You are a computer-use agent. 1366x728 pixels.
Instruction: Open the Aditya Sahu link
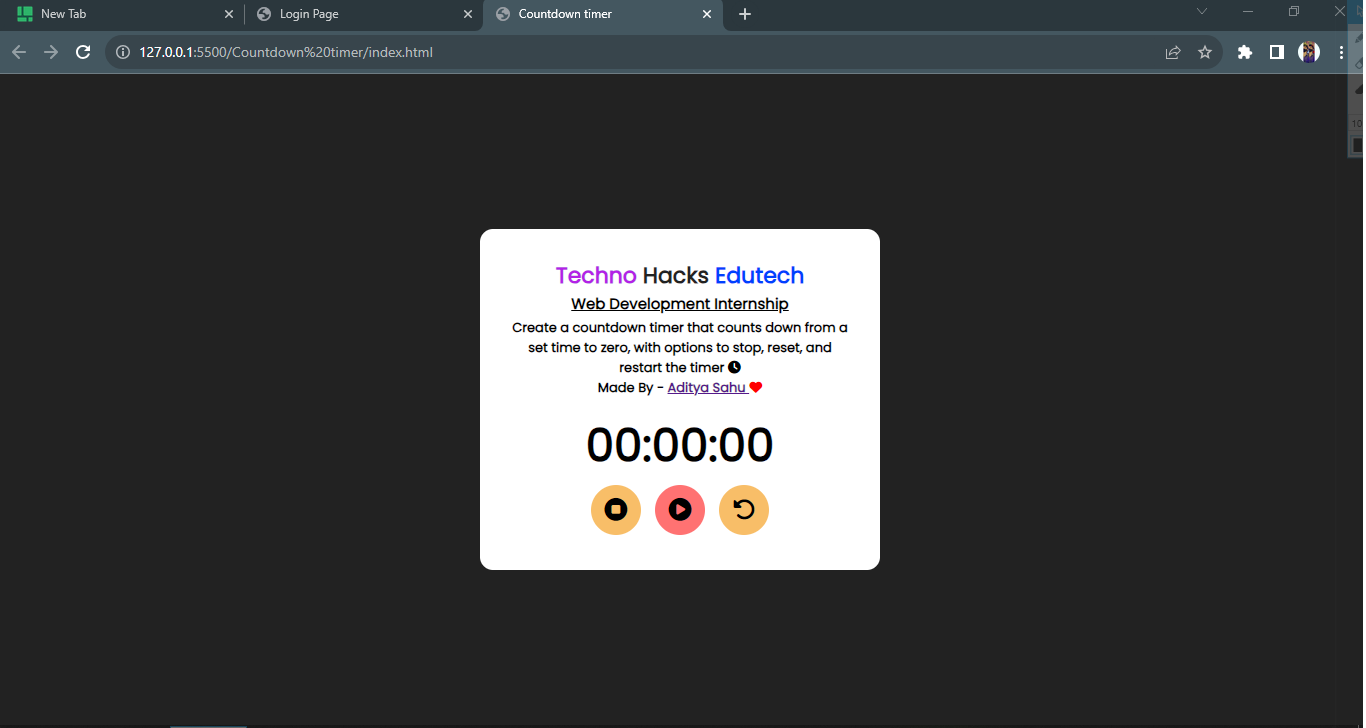(707, 388)
